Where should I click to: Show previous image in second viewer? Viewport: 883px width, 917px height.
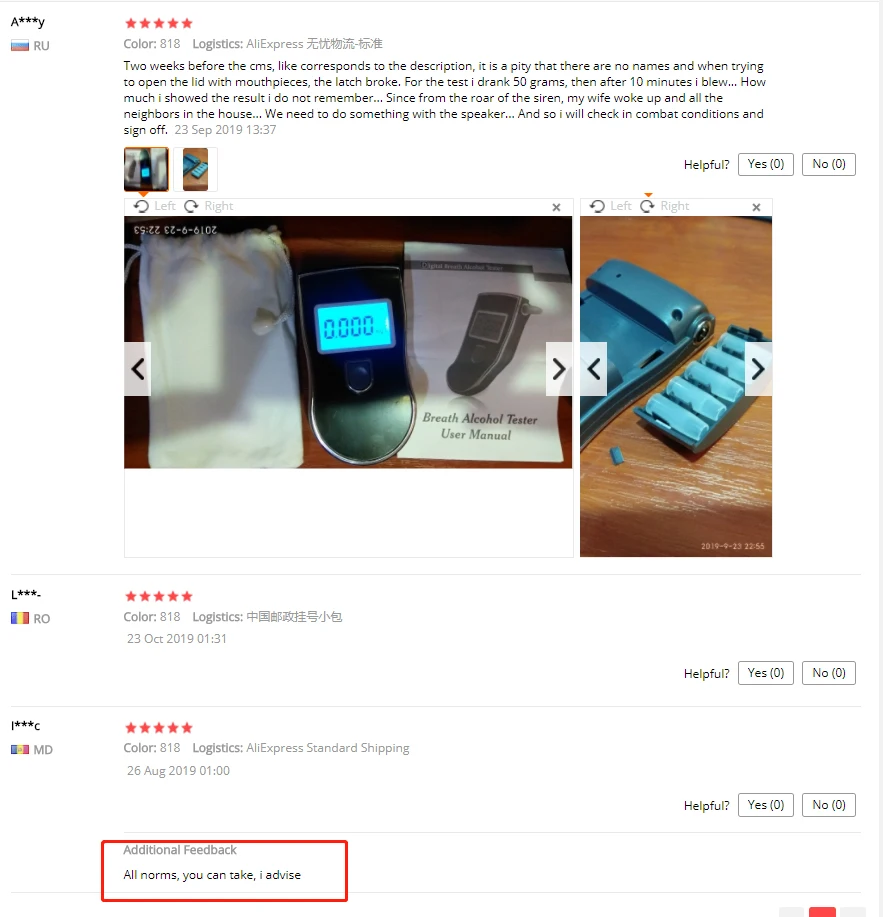(x=594, y=369)
